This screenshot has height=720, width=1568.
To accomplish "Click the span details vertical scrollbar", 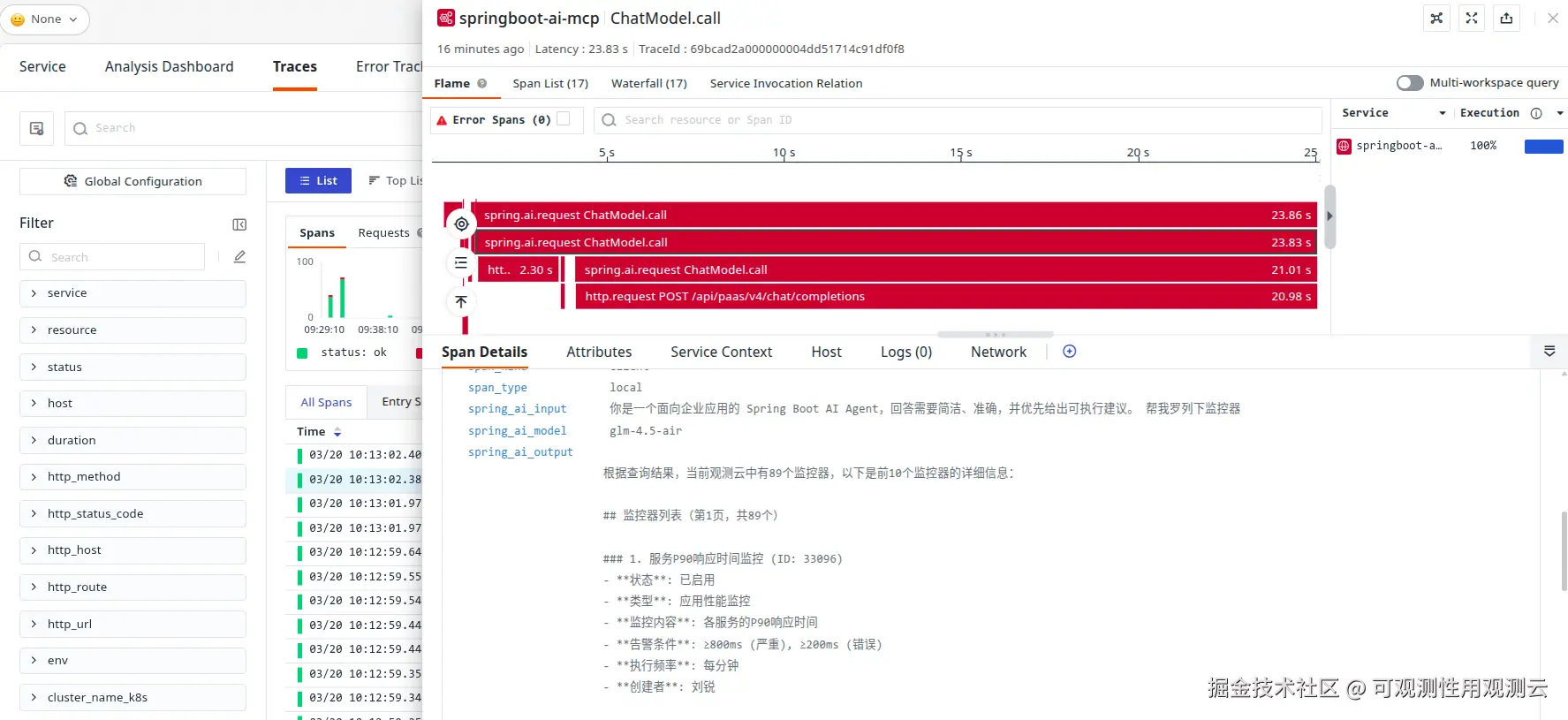I will 1564,550.
